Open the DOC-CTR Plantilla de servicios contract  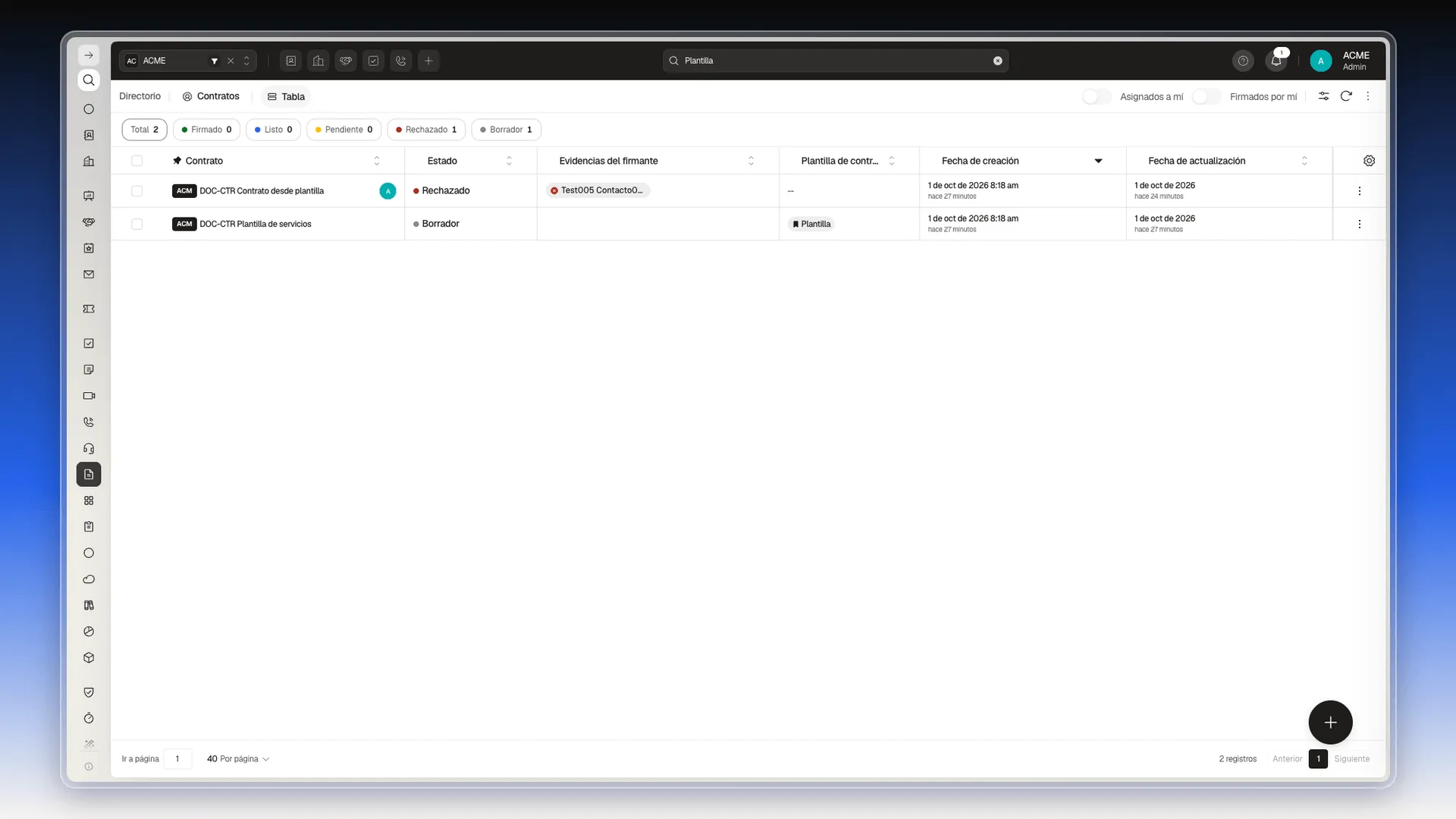point(255,224)
